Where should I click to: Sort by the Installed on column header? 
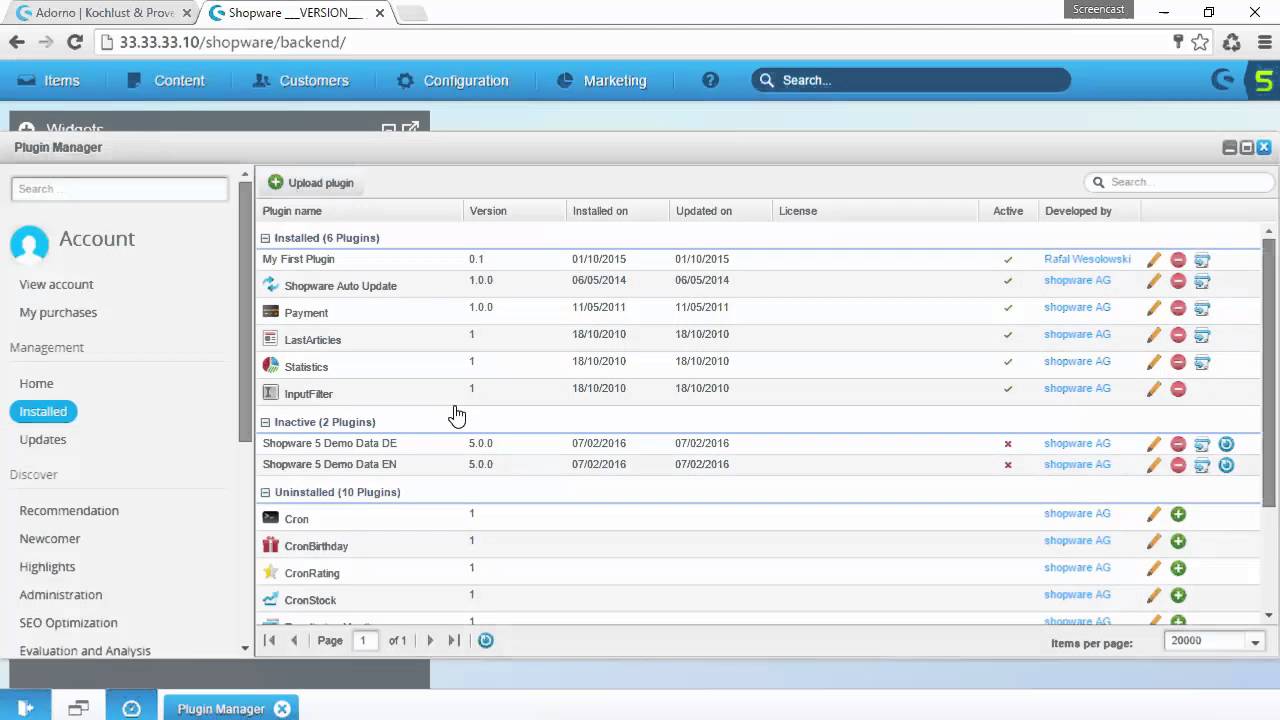pos(618,211)
